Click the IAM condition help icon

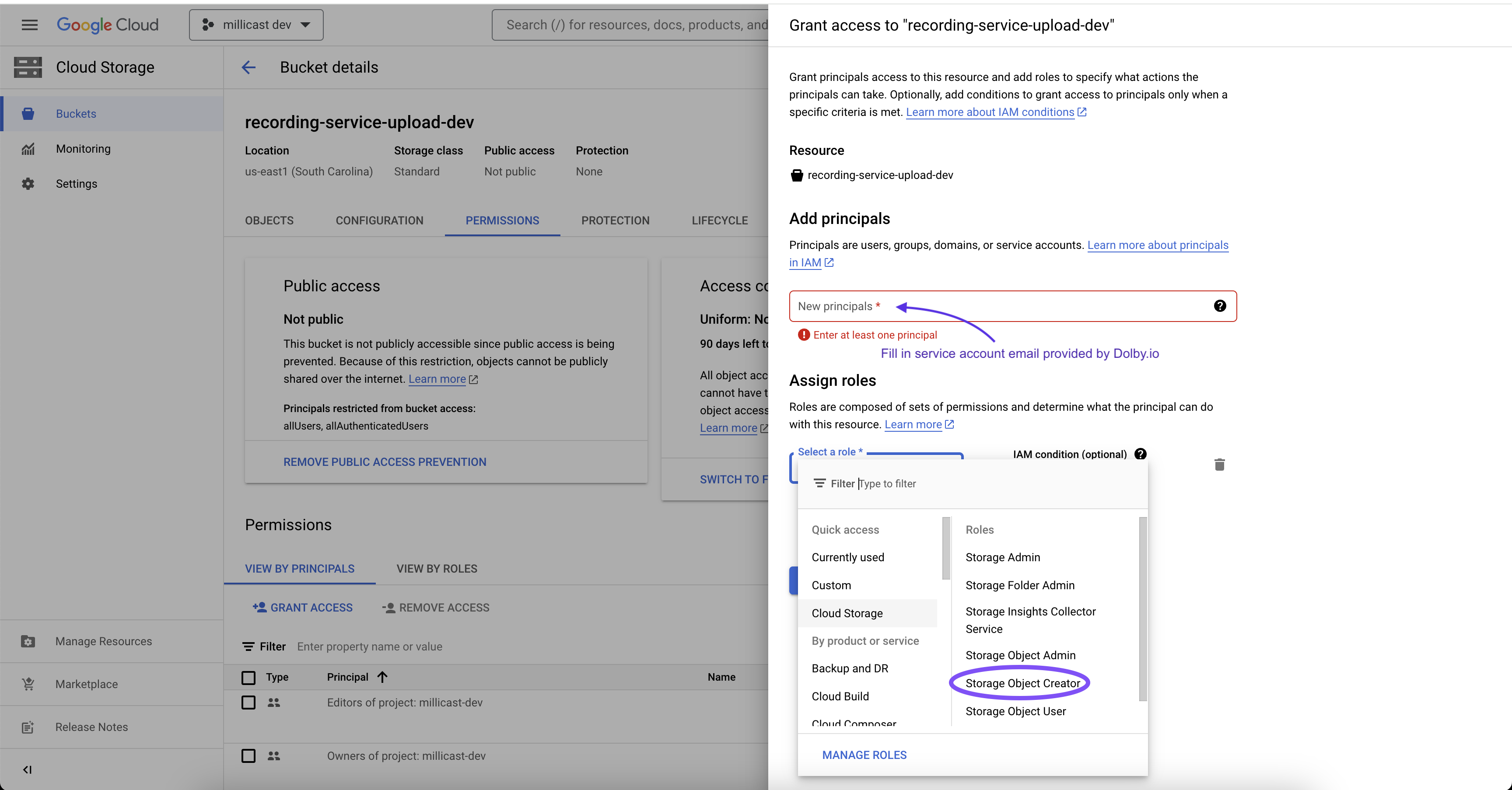point(1141,454)
